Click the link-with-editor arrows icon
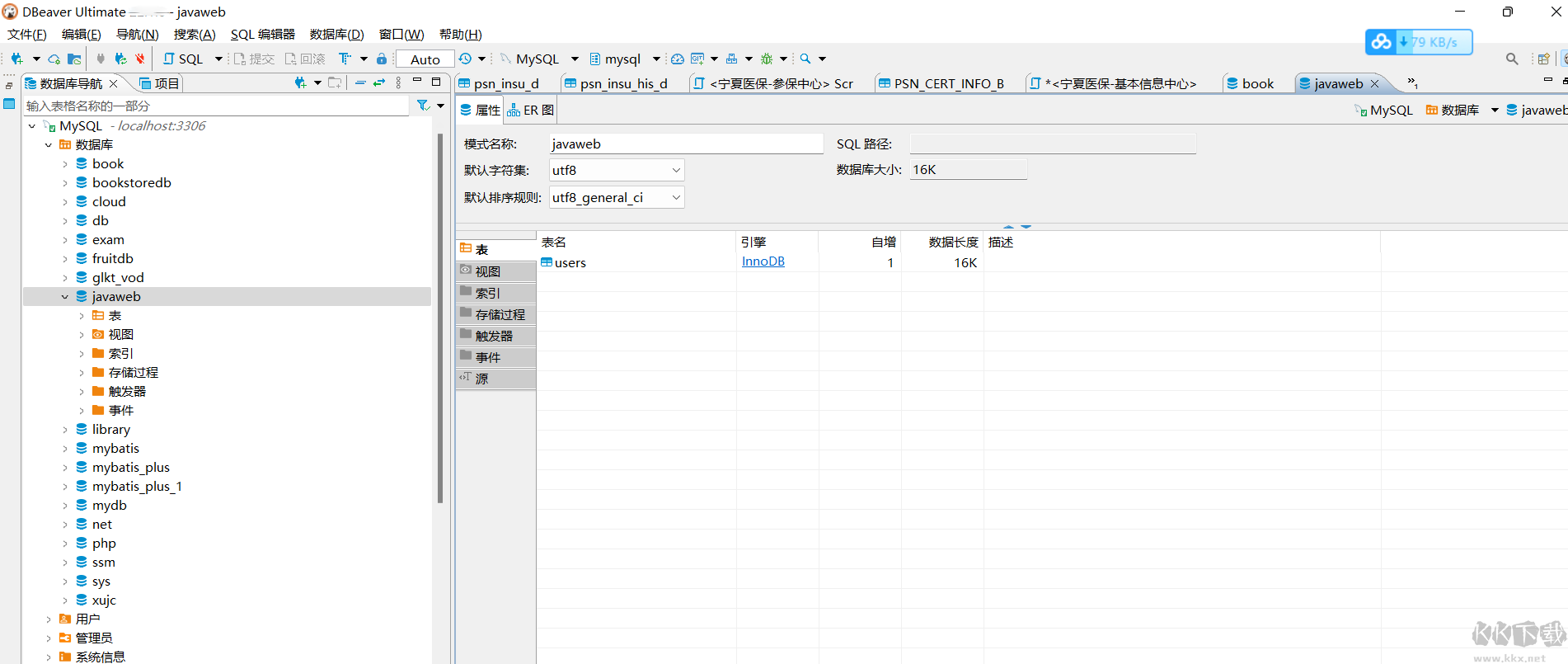The width and height of the screenshot is (1568, 664). pyautogui.click(x=379, y=82)
